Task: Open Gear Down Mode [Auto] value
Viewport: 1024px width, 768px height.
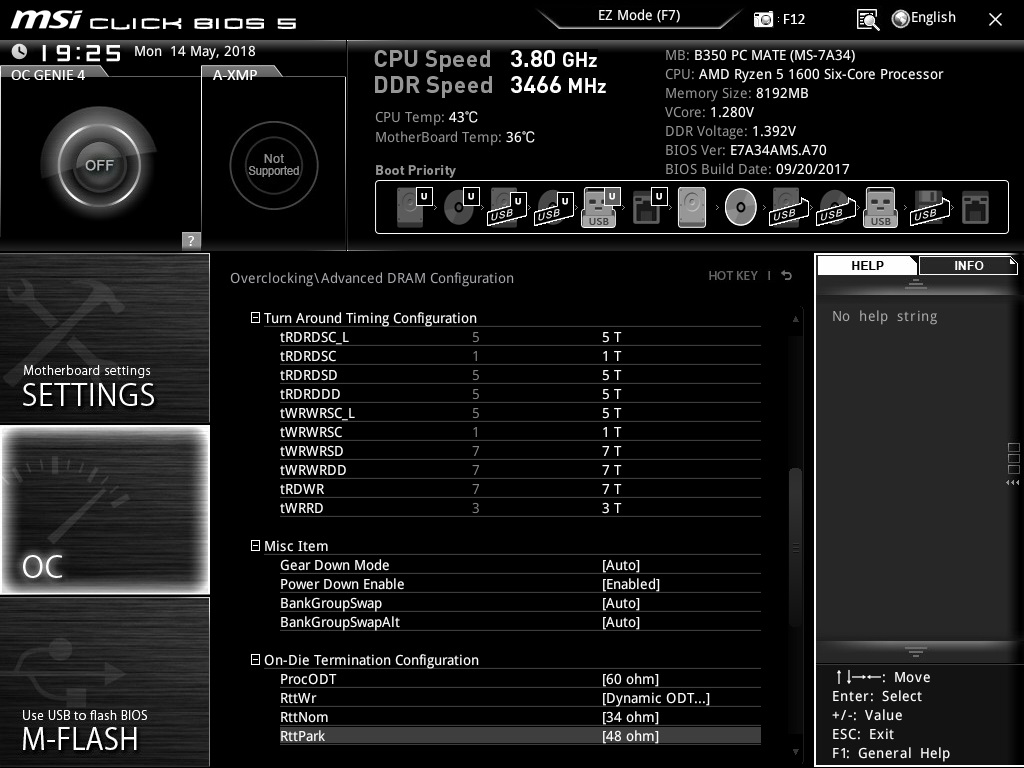Action: pos(620,565)
